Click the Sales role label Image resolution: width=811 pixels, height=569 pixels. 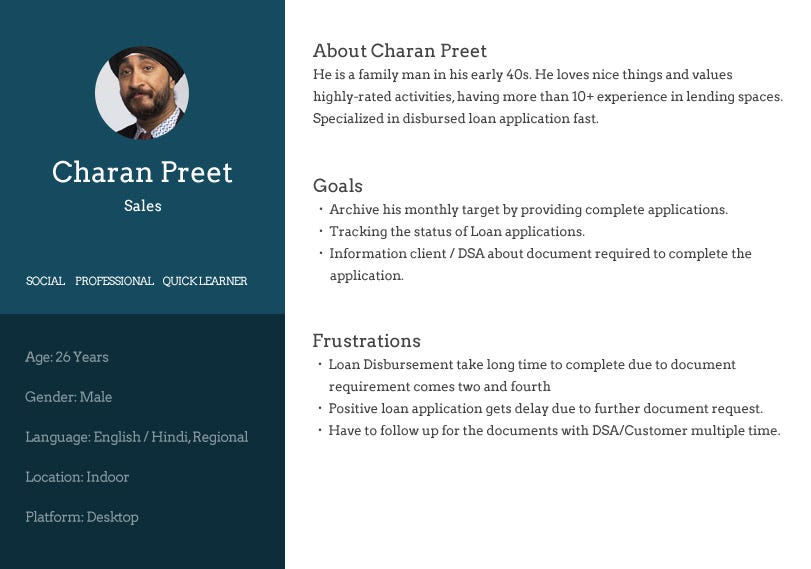(x=143, y=206)
